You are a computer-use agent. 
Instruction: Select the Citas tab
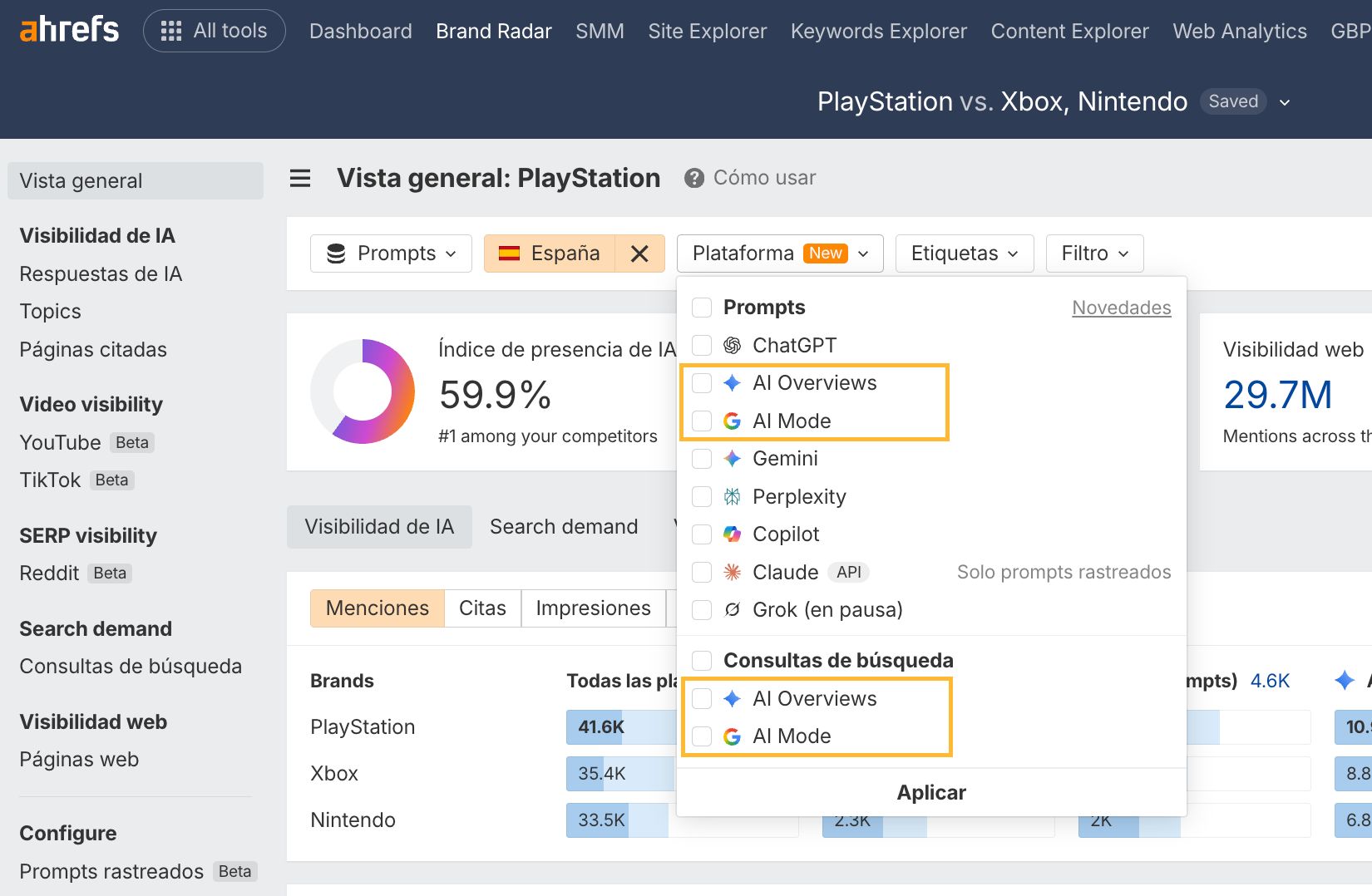point(482,608)
